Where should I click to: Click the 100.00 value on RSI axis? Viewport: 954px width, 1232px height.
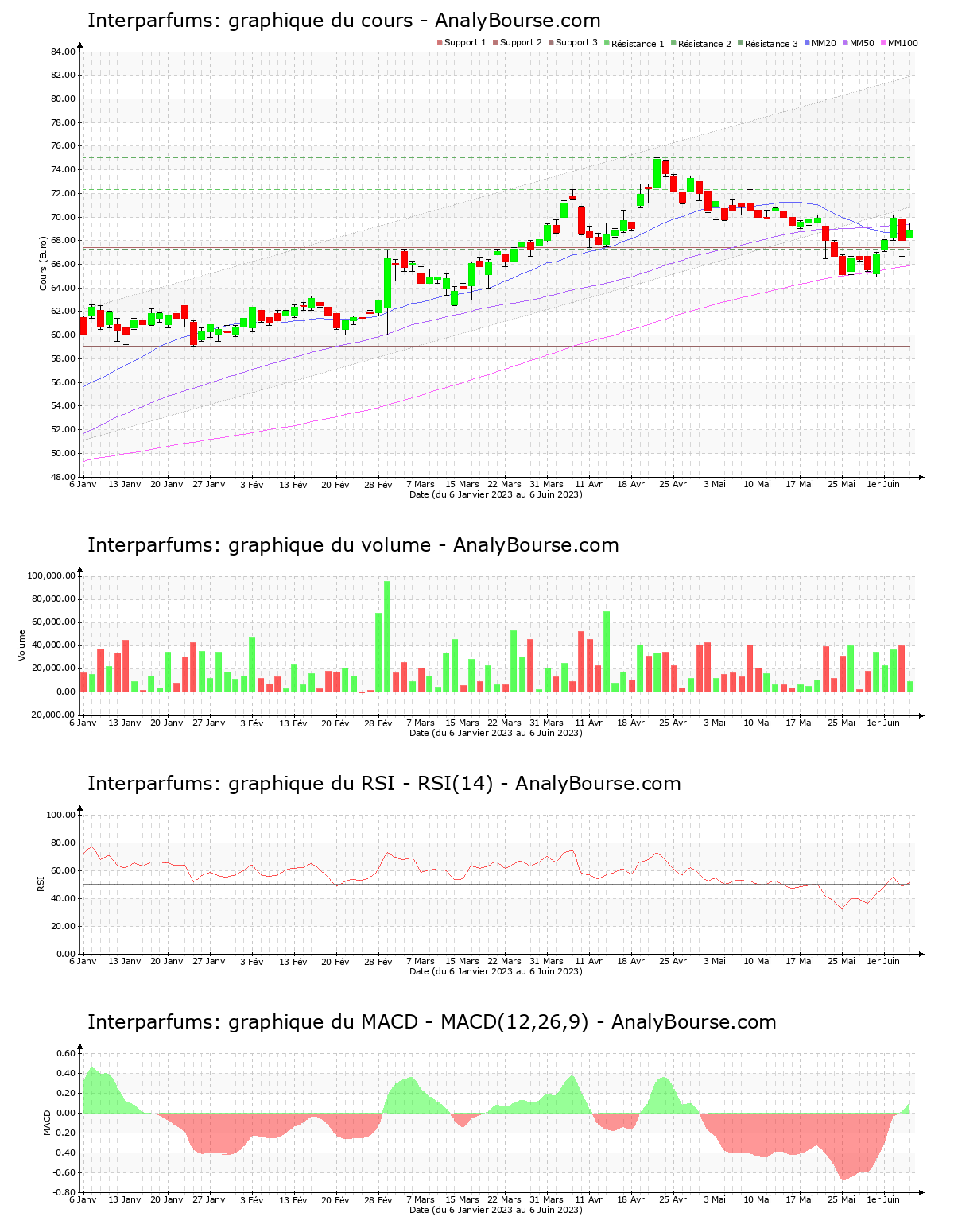[61, 815]
